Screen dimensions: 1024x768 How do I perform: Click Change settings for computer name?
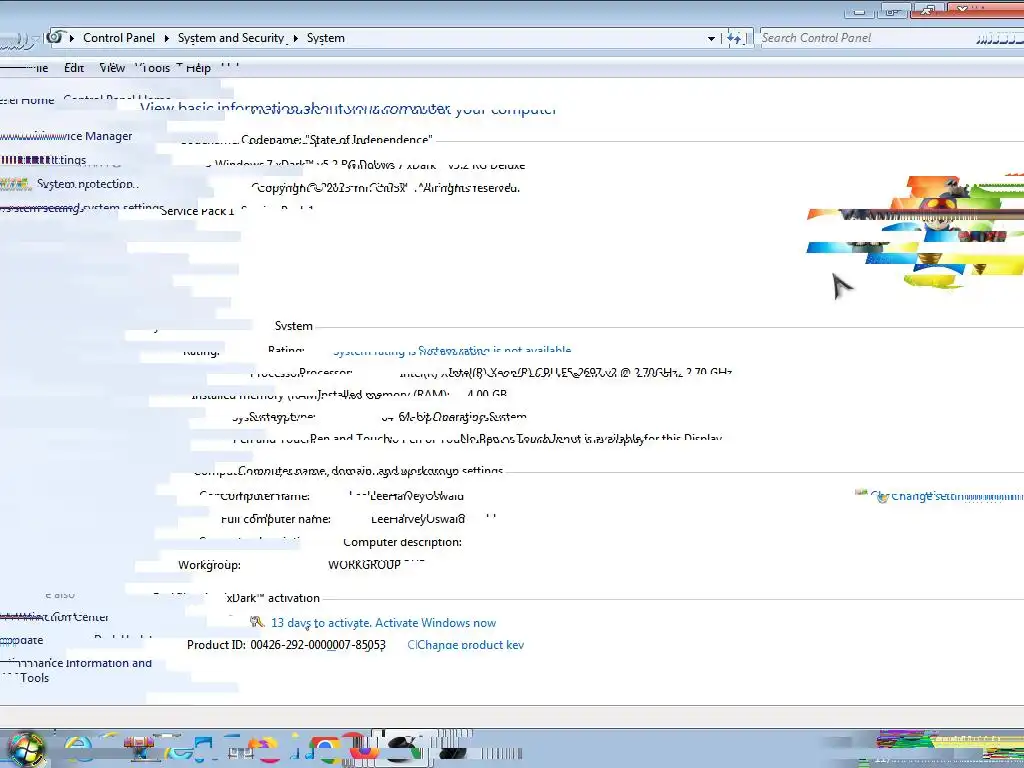[955, 496]
